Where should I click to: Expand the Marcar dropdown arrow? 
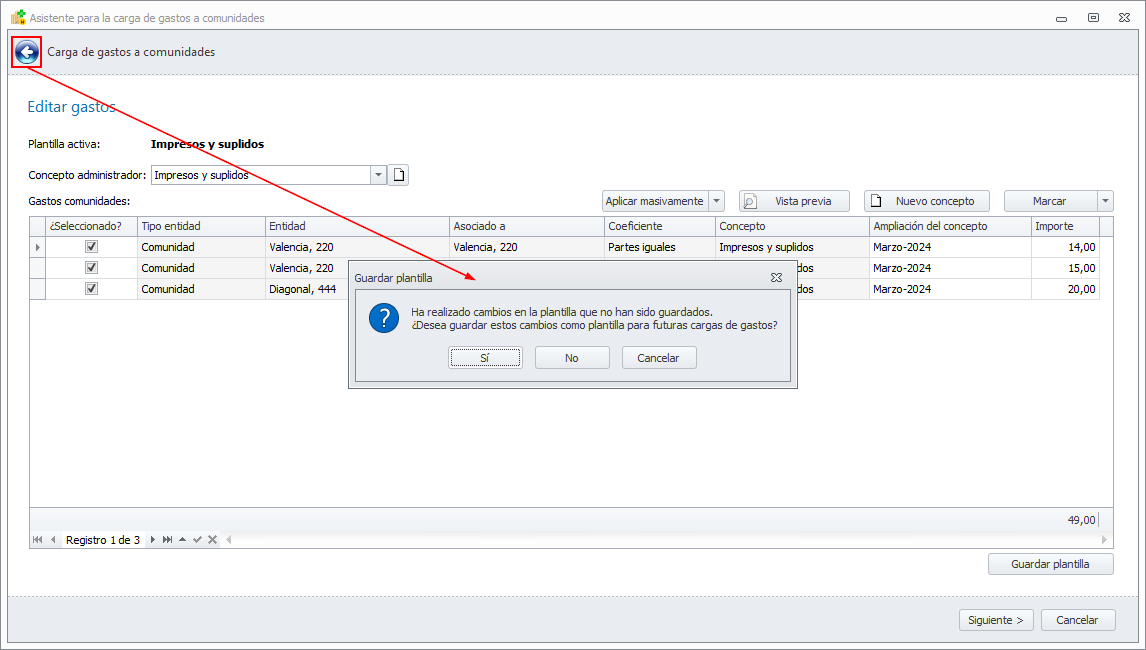click(1105, 201)
